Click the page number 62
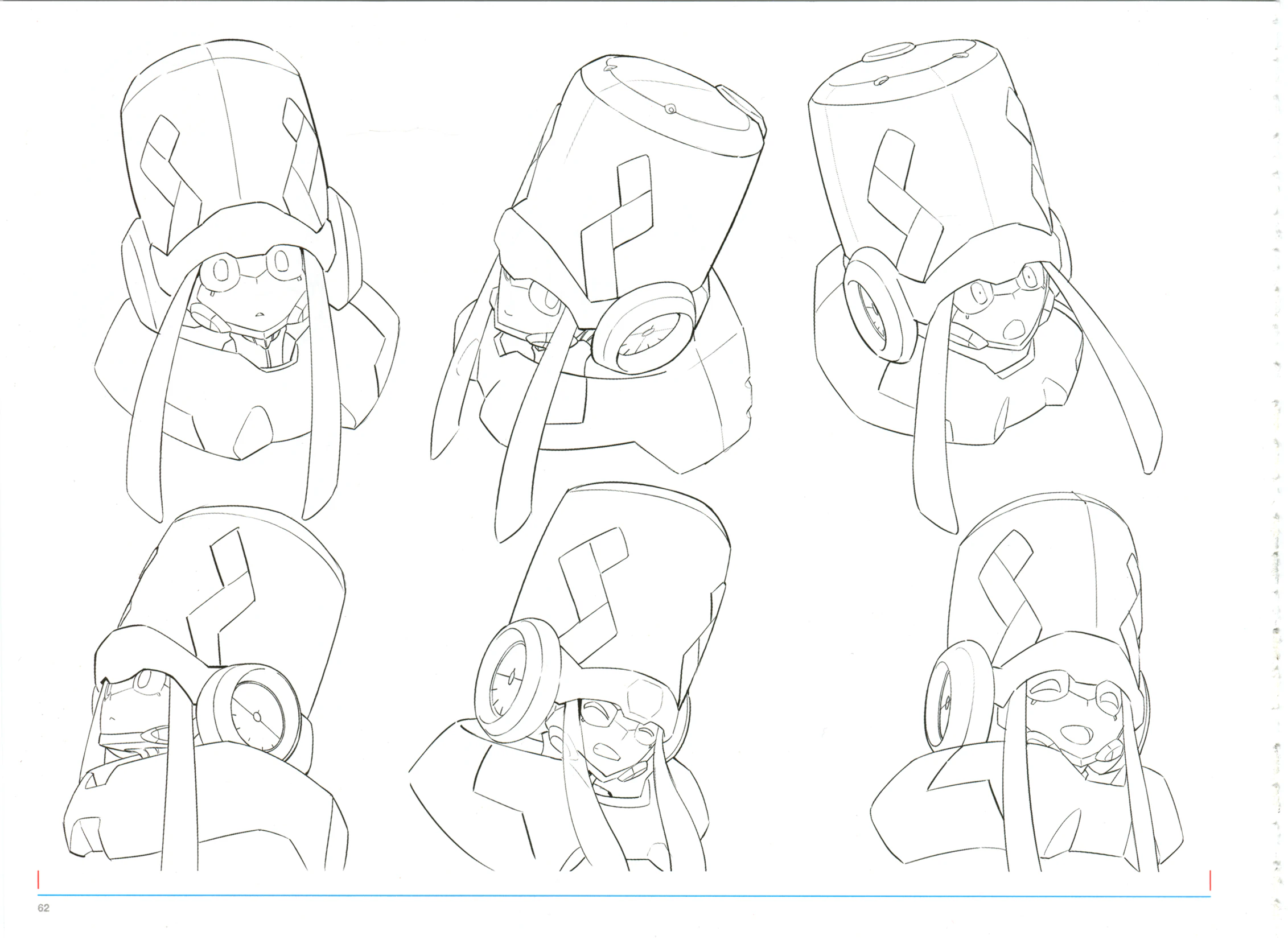 click(43, 908)
